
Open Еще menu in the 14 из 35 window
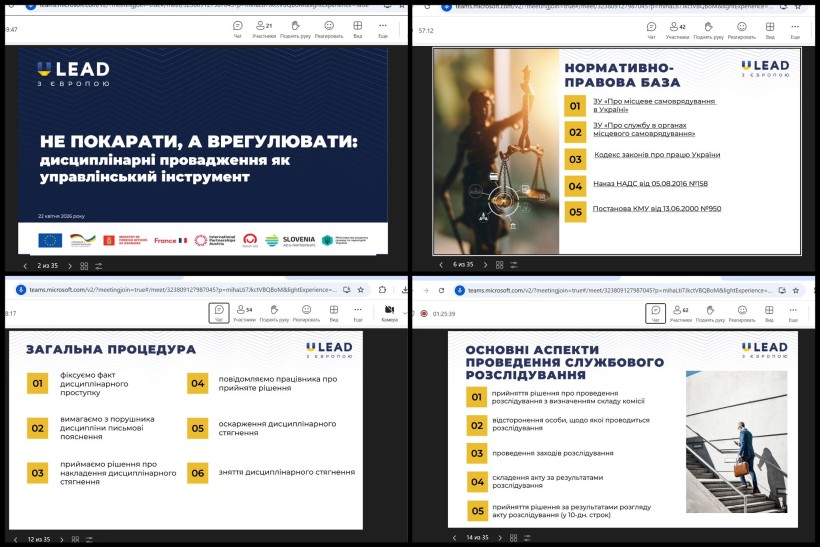[x=793, y=313]
